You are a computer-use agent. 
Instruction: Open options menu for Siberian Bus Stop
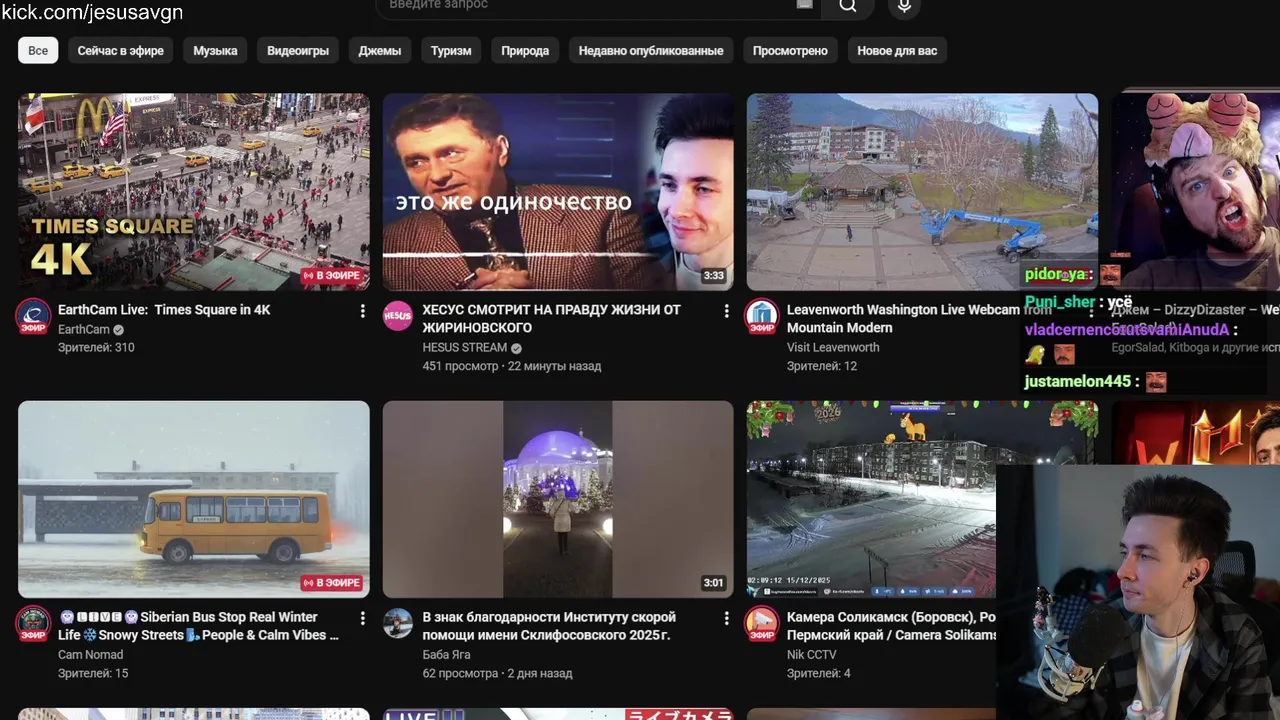[363, 618]
